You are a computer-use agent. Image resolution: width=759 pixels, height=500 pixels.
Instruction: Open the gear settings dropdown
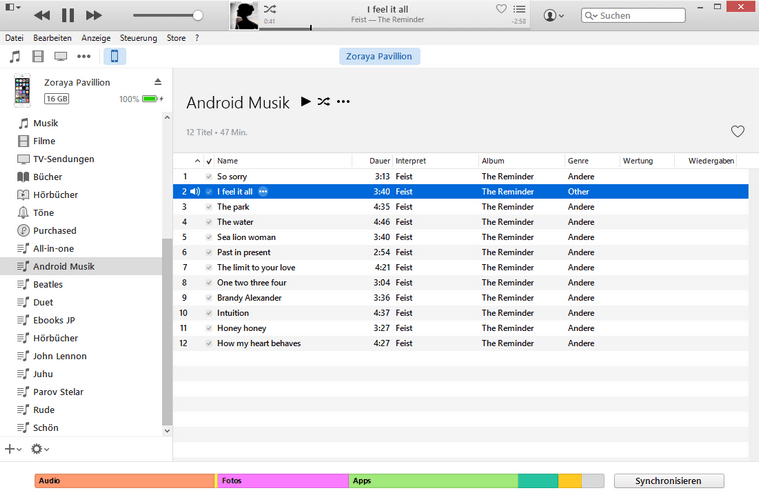[40, 449]
